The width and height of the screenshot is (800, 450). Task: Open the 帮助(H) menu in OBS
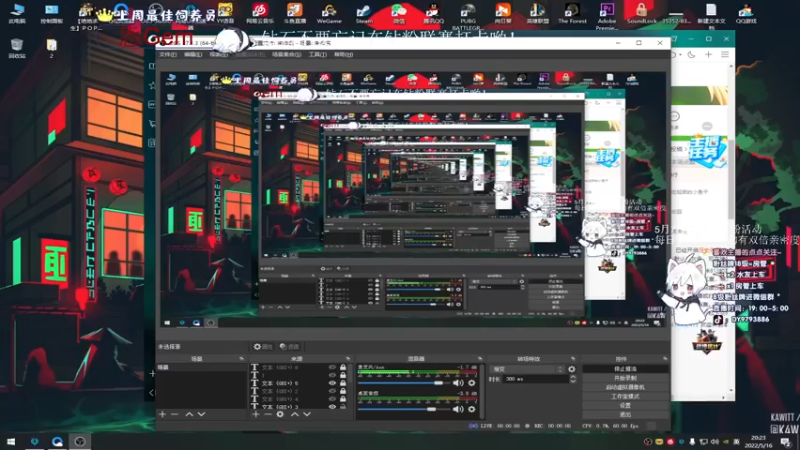click(343, 55)
